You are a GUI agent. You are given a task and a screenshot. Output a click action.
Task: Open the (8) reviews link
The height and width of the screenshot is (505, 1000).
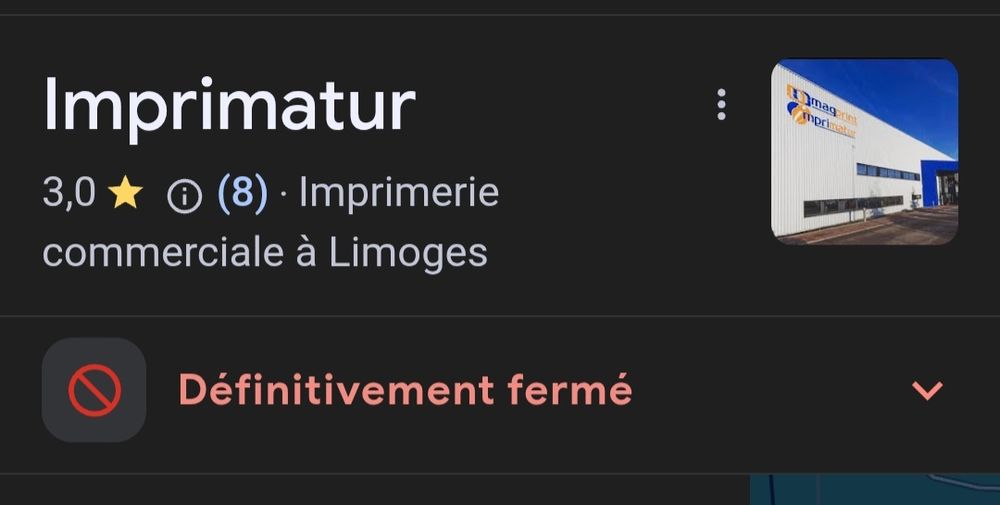tap(242, 193)
